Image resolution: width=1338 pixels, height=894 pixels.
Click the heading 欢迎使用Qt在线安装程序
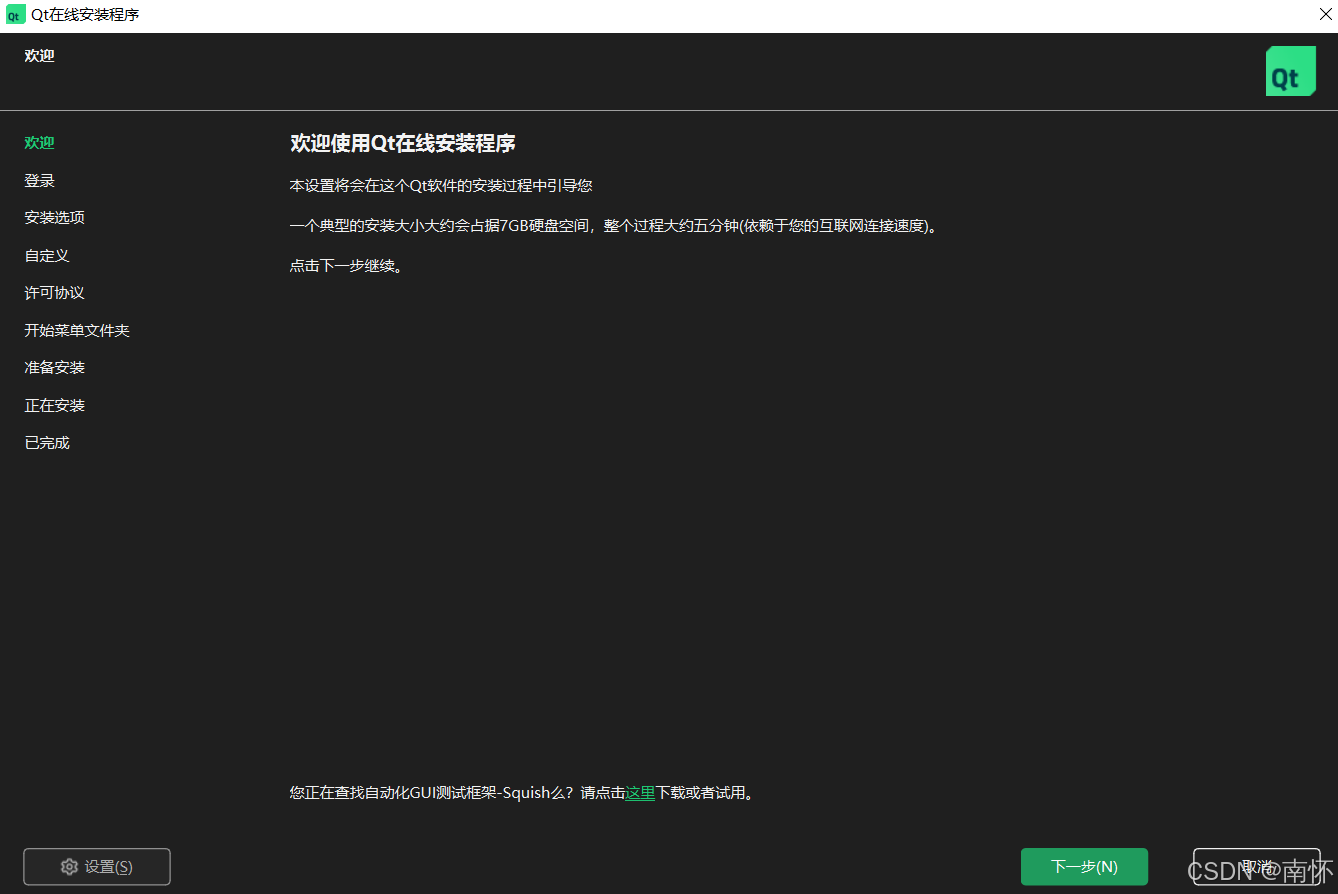(x=403, y=143)
